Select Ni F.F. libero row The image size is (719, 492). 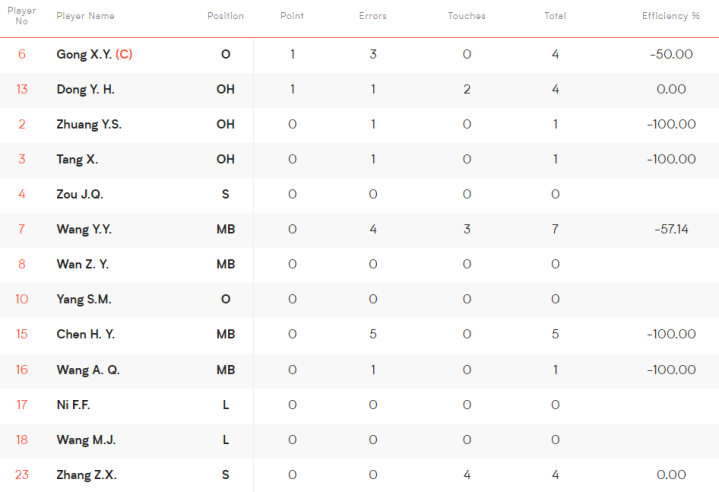pos(360,404)
